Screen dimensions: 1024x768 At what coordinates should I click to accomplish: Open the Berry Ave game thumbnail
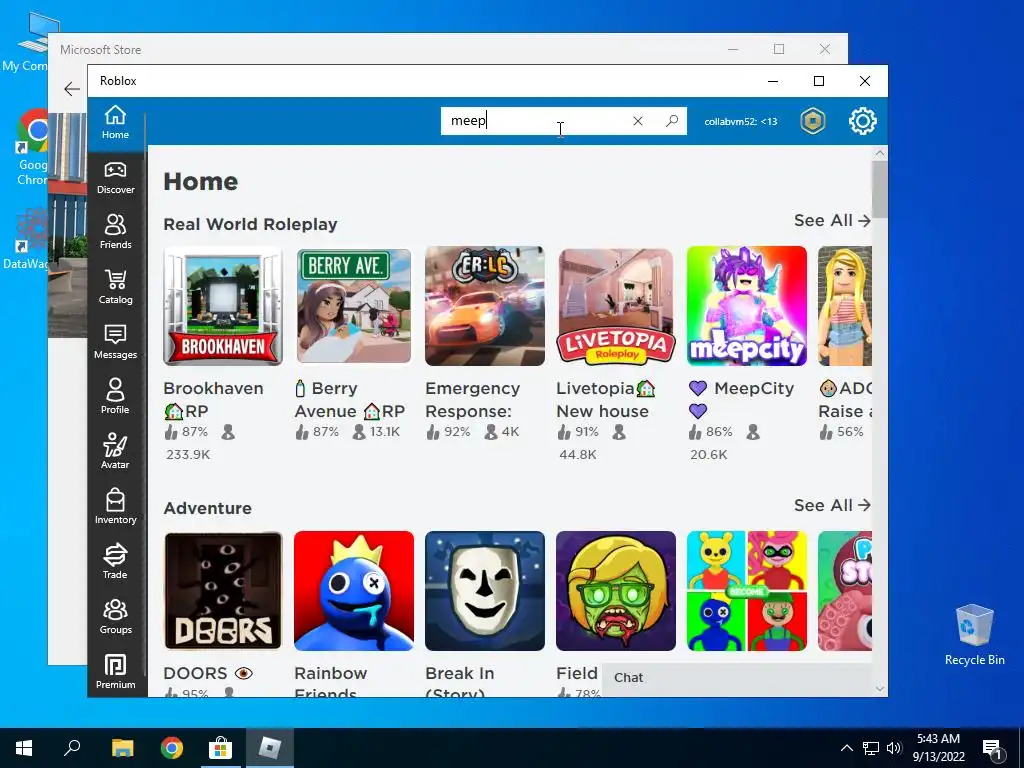point(354,306)
